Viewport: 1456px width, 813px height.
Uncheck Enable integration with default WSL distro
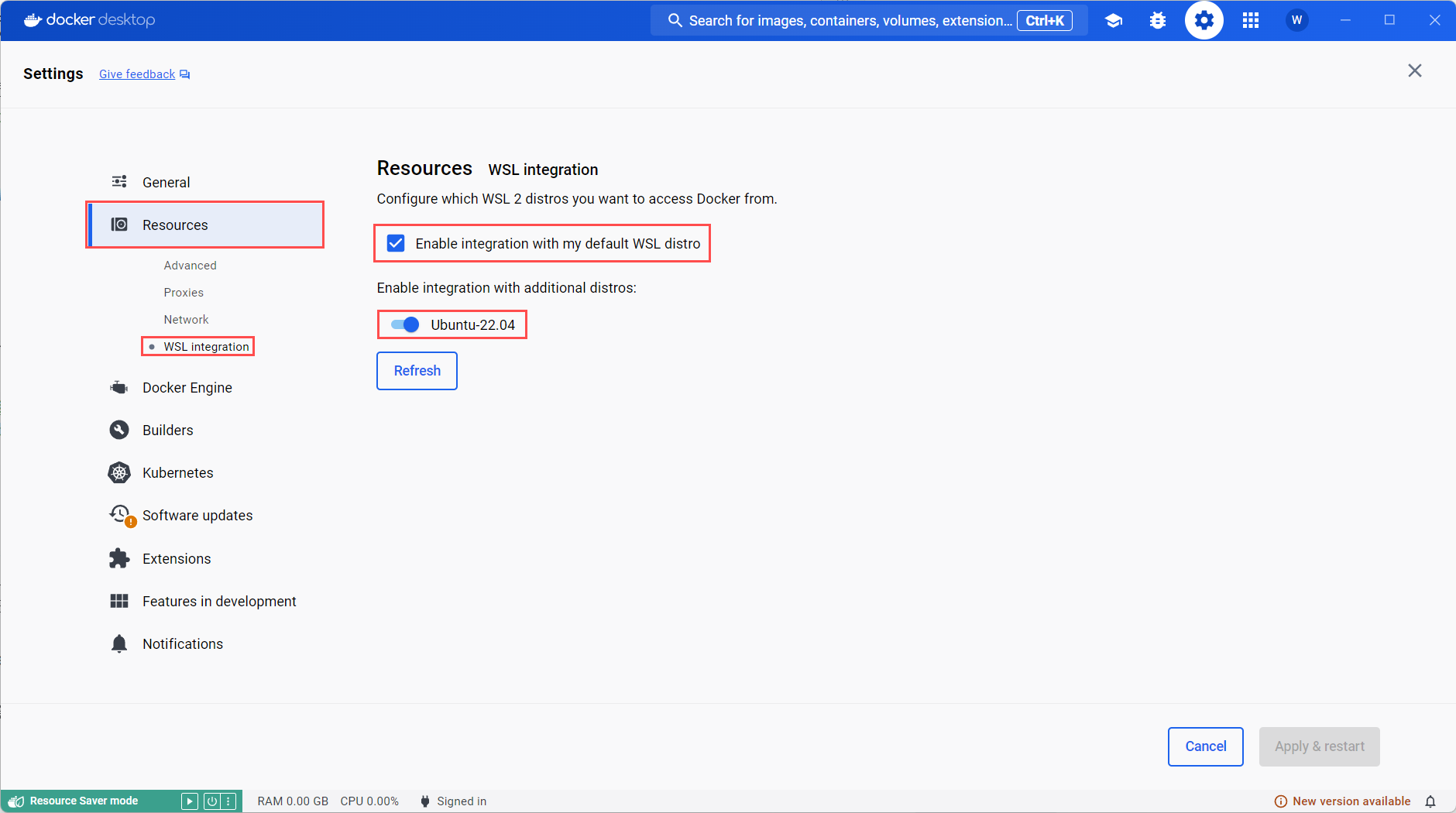click(396, 243)
